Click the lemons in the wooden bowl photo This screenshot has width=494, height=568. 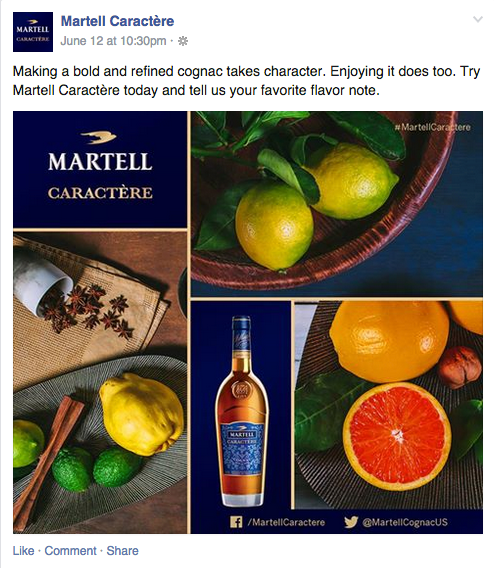coord(337,204)
